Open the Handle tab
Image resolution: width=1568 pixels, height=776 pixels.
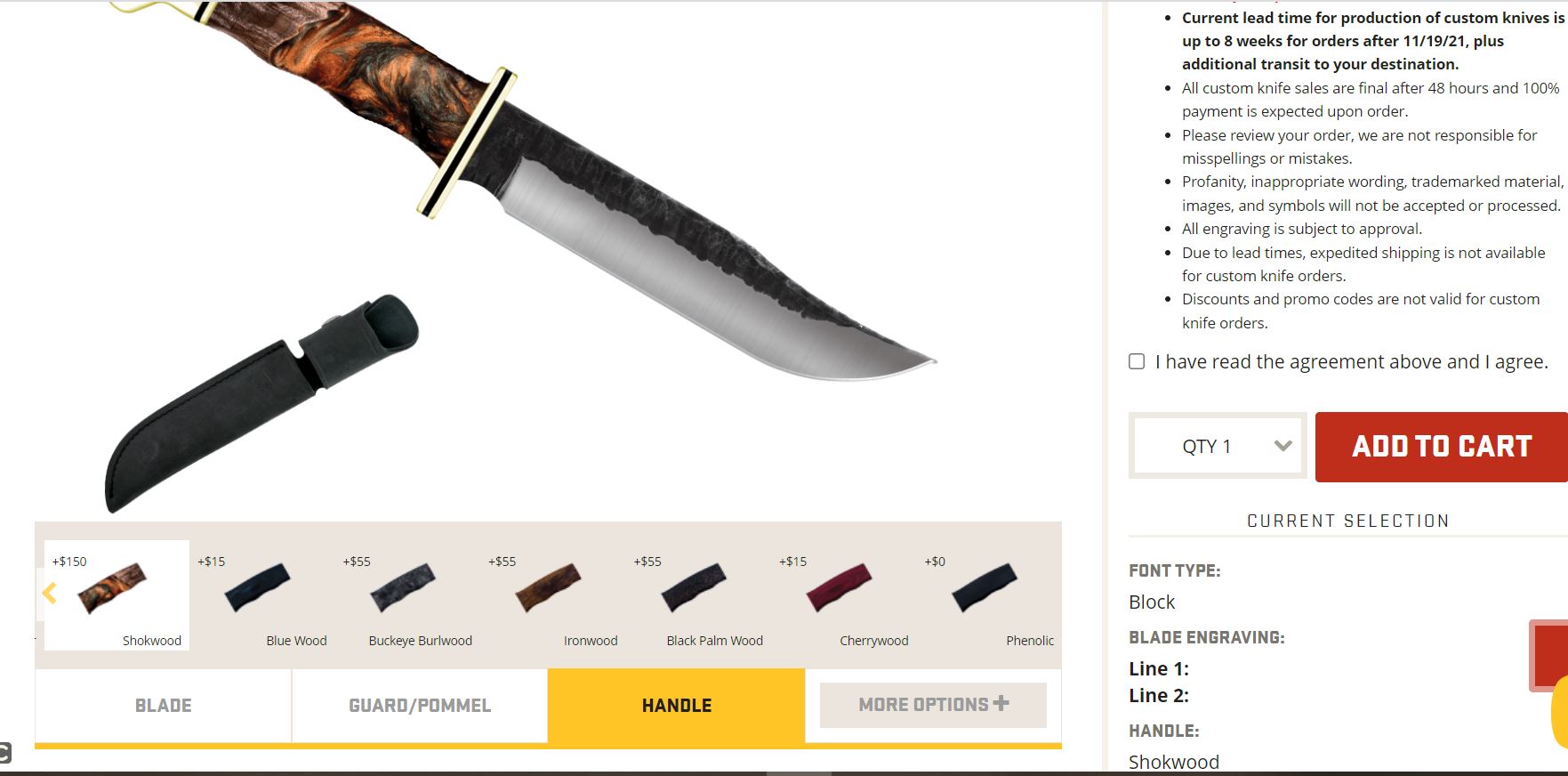click(x=677, y=706)
